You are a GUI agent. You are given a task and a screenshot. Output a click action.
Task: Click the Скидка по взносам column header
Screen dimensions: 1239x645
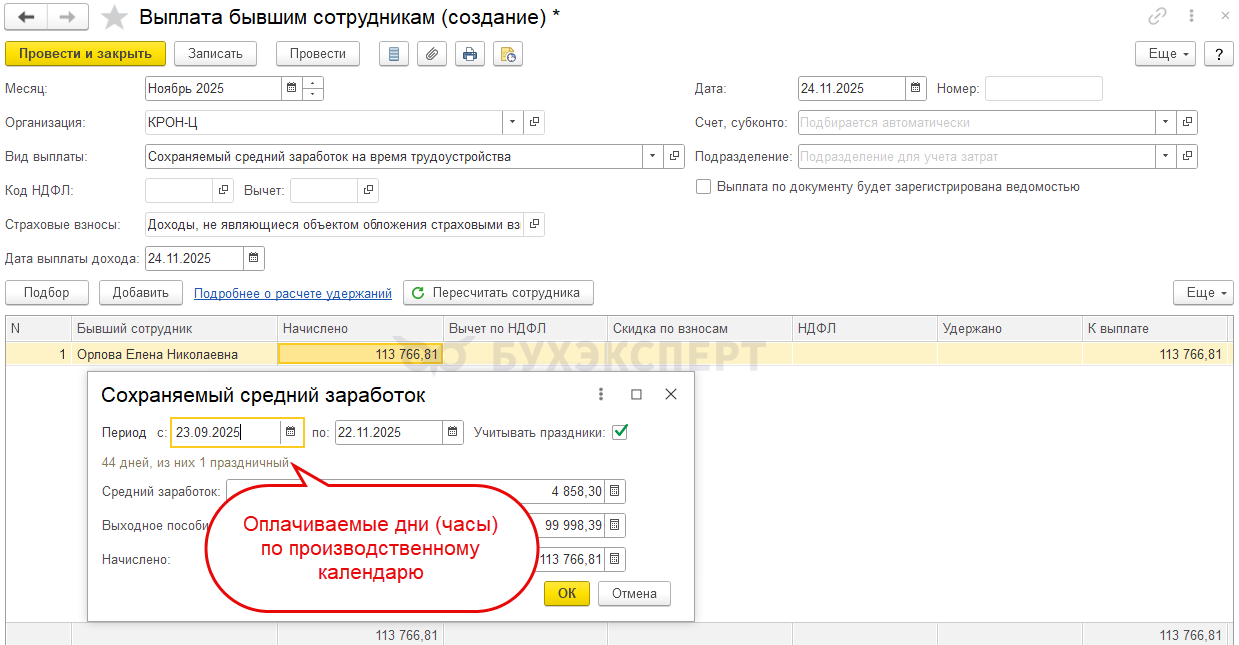coord(700,328)
